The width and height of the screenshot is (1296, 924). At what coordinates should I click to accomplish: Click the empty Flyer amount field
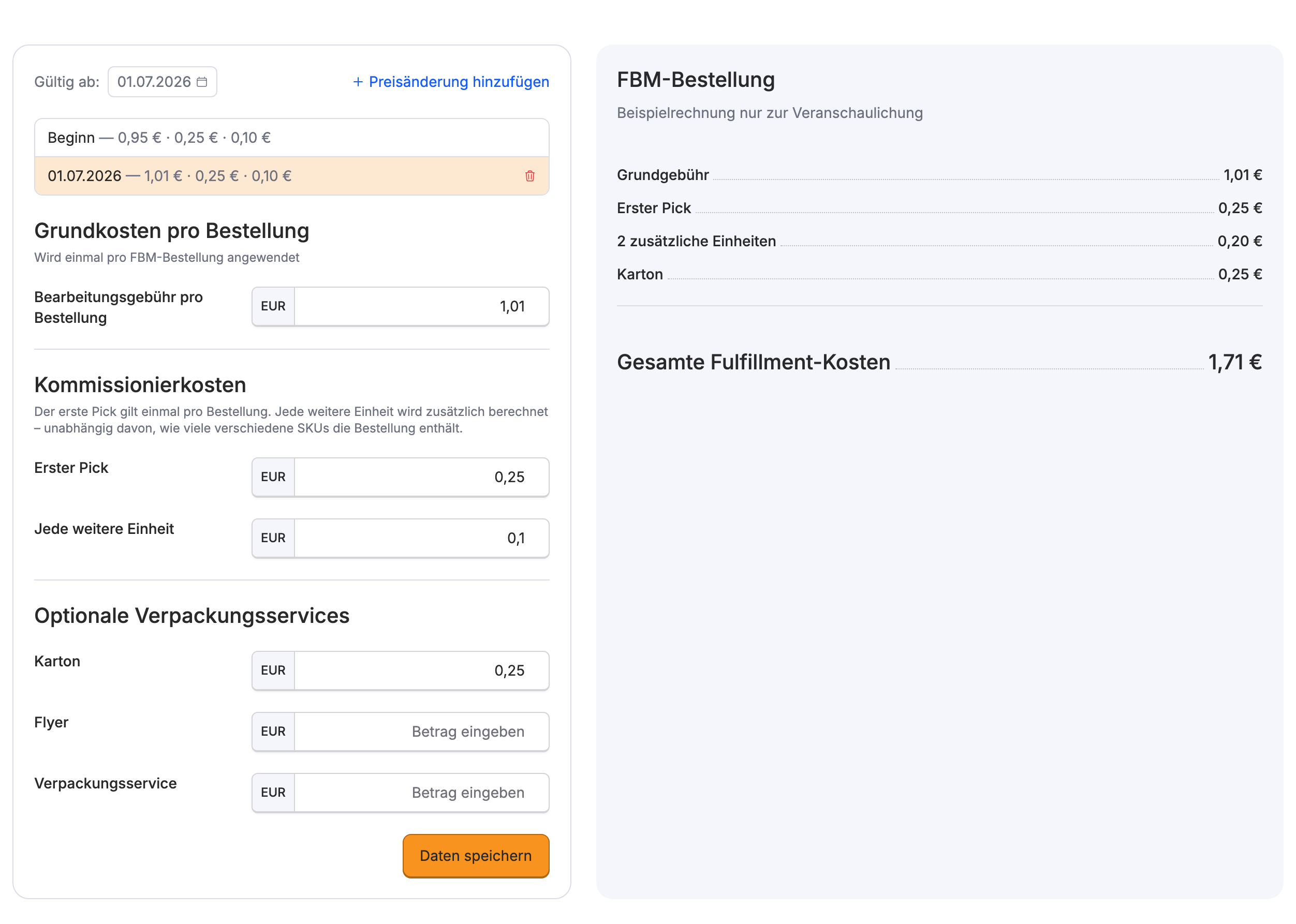pos(421,731)
